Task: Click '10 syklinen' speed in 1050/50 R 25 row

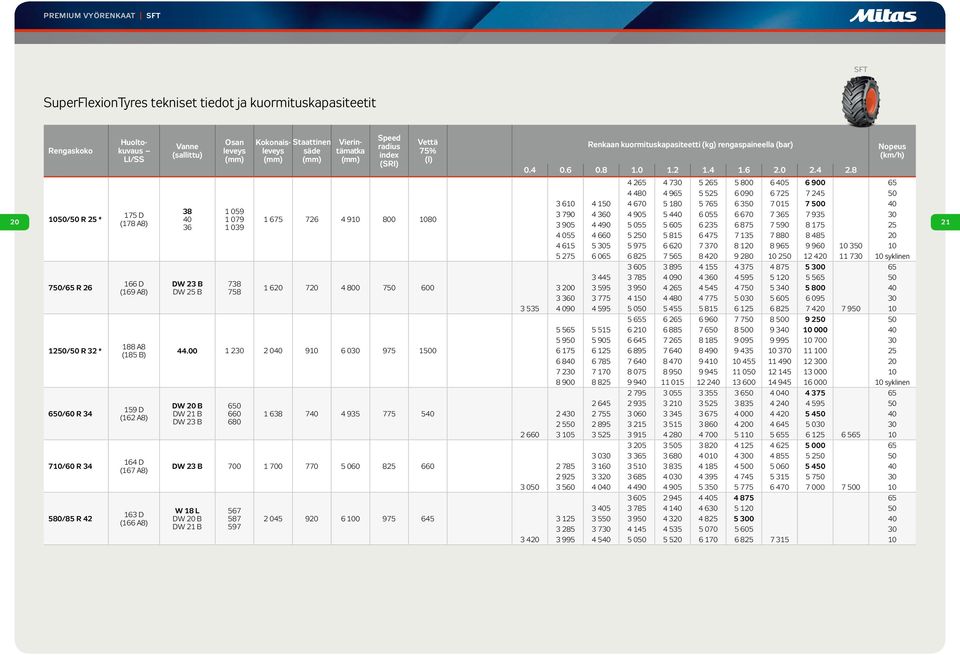Action: click(892, 256)
